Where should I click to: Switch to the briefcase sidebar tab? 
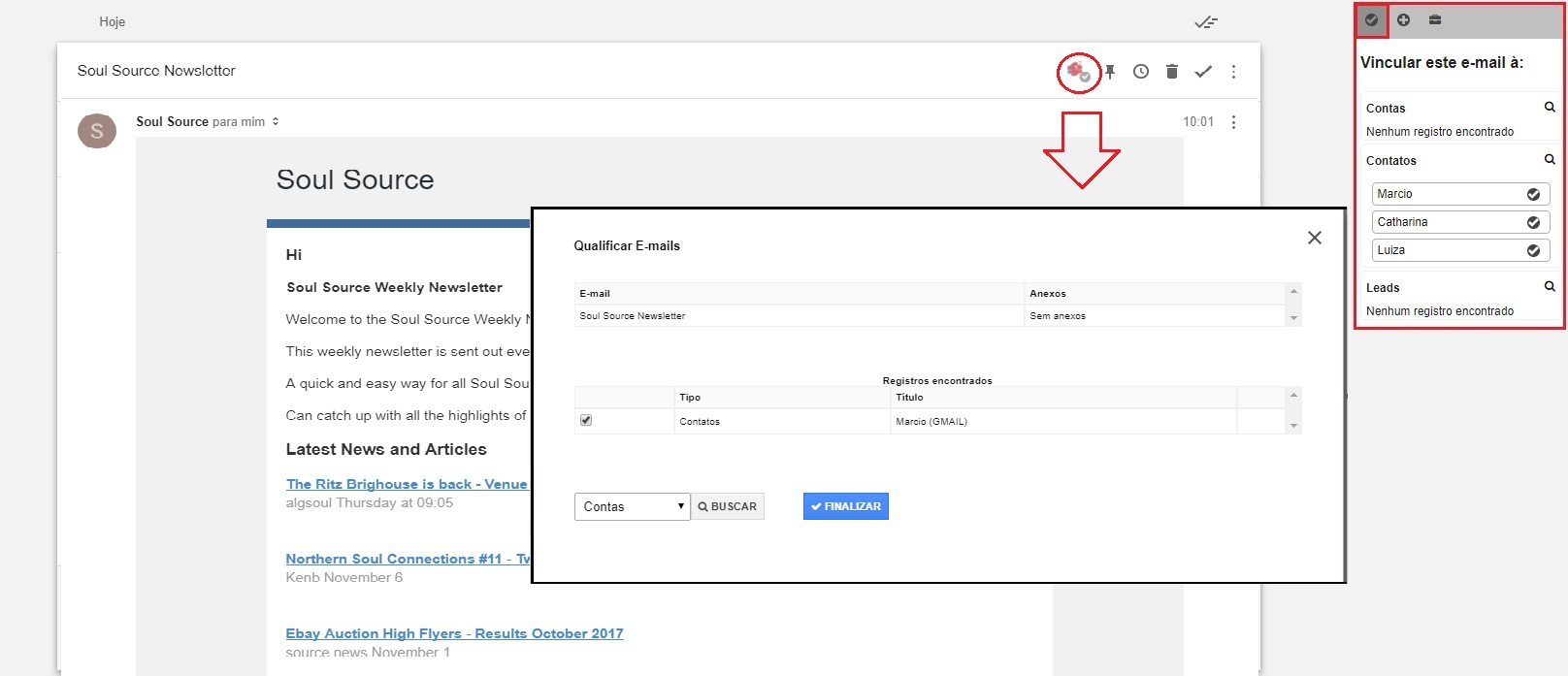click(x=1435, y=20)
